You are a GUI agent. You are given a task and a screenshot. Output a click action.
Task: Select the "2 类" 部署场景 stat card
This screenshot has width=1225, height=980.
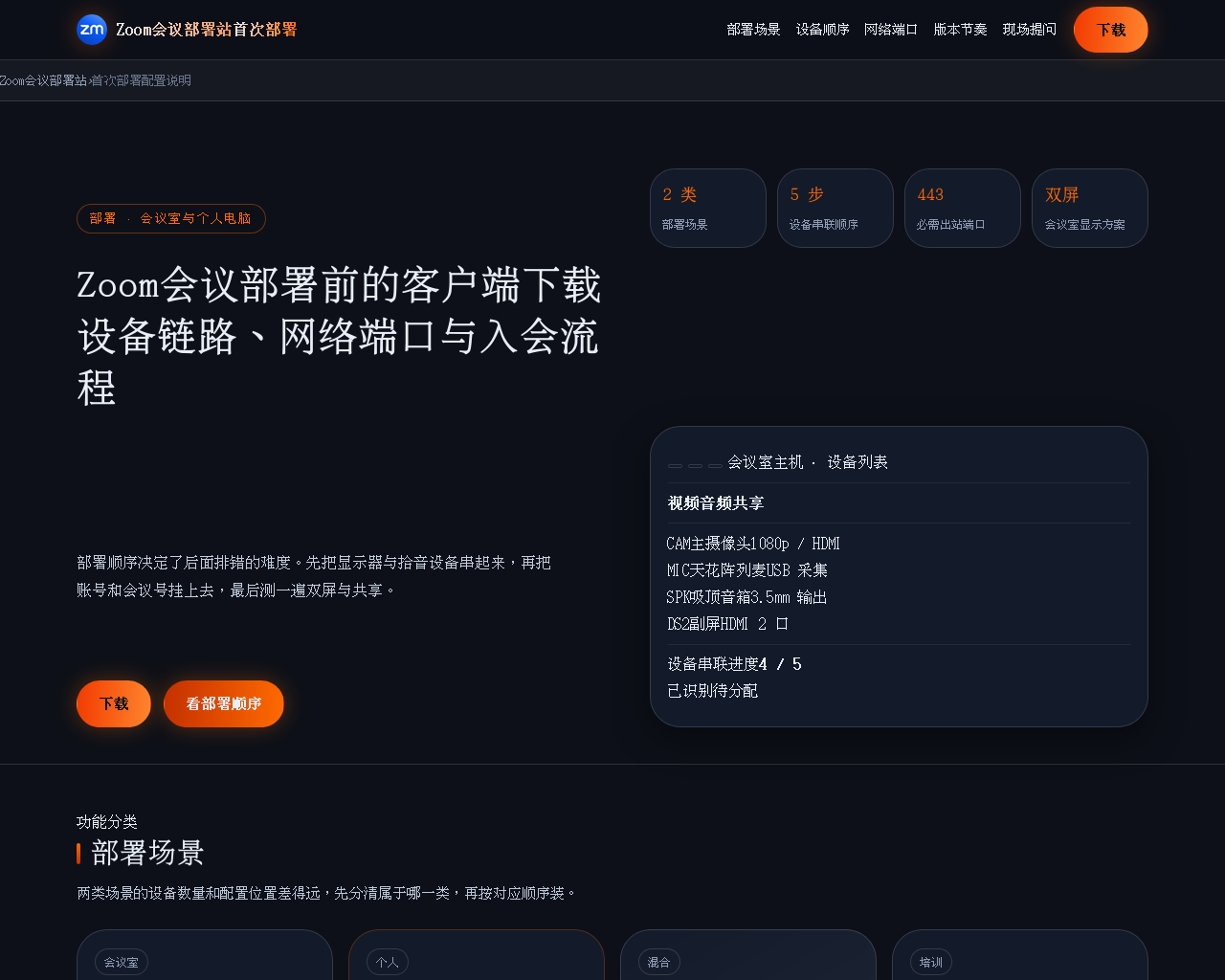point(708,209)
